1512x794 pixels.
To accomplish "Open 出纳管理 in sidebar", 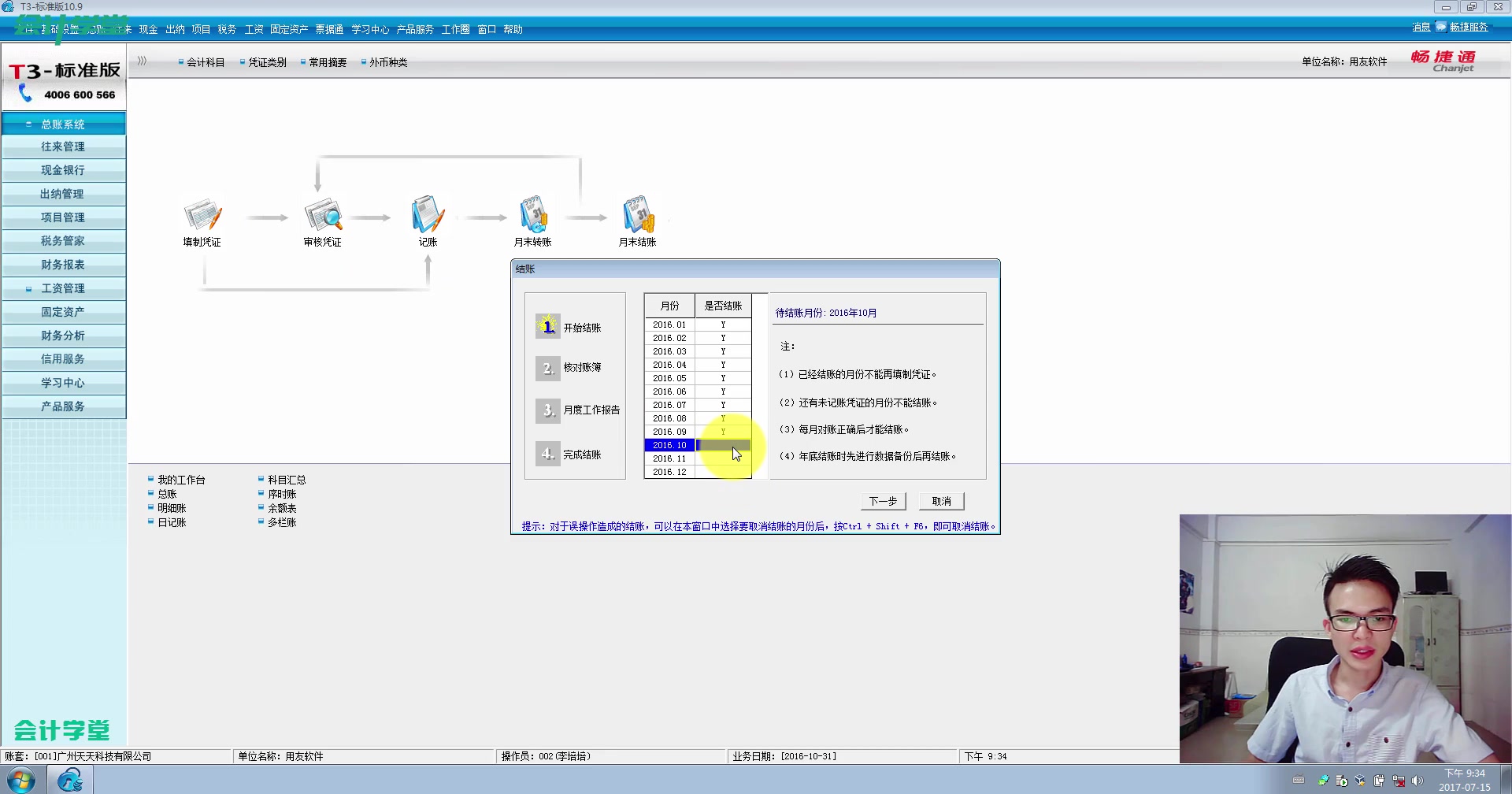I will click(x=64, y=194).
